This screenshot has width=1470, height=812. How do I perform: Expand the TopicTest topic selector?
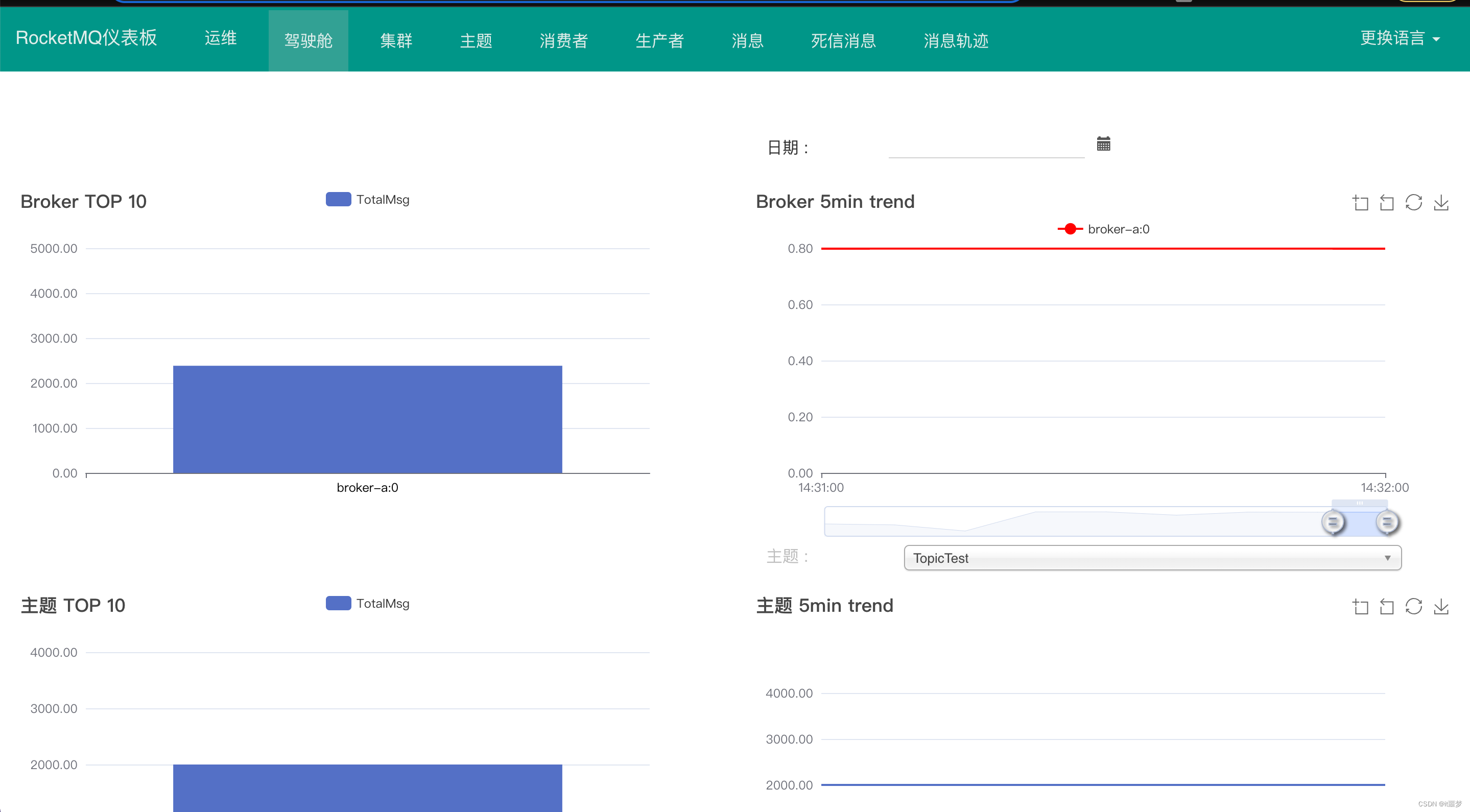1152,558
